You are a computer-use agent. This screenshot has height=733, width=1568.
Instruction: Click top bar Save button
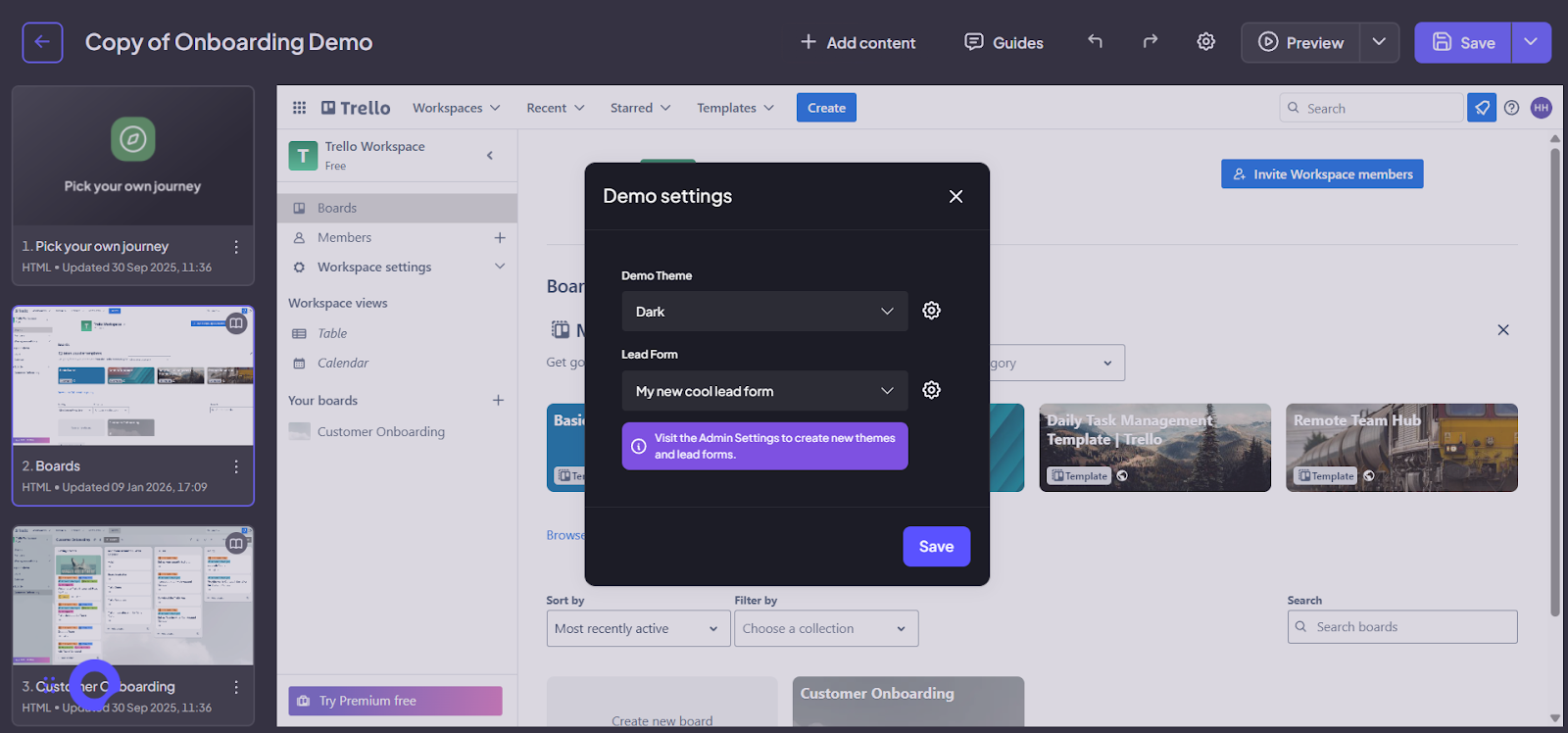coord(1463,42)
